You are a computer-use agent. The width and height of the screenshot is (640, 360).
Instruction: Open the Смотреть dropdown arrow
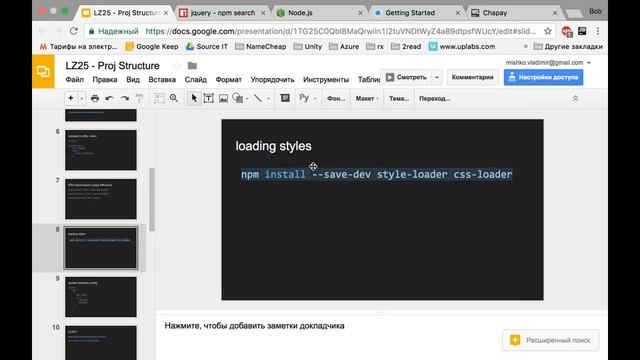(437, 77)
